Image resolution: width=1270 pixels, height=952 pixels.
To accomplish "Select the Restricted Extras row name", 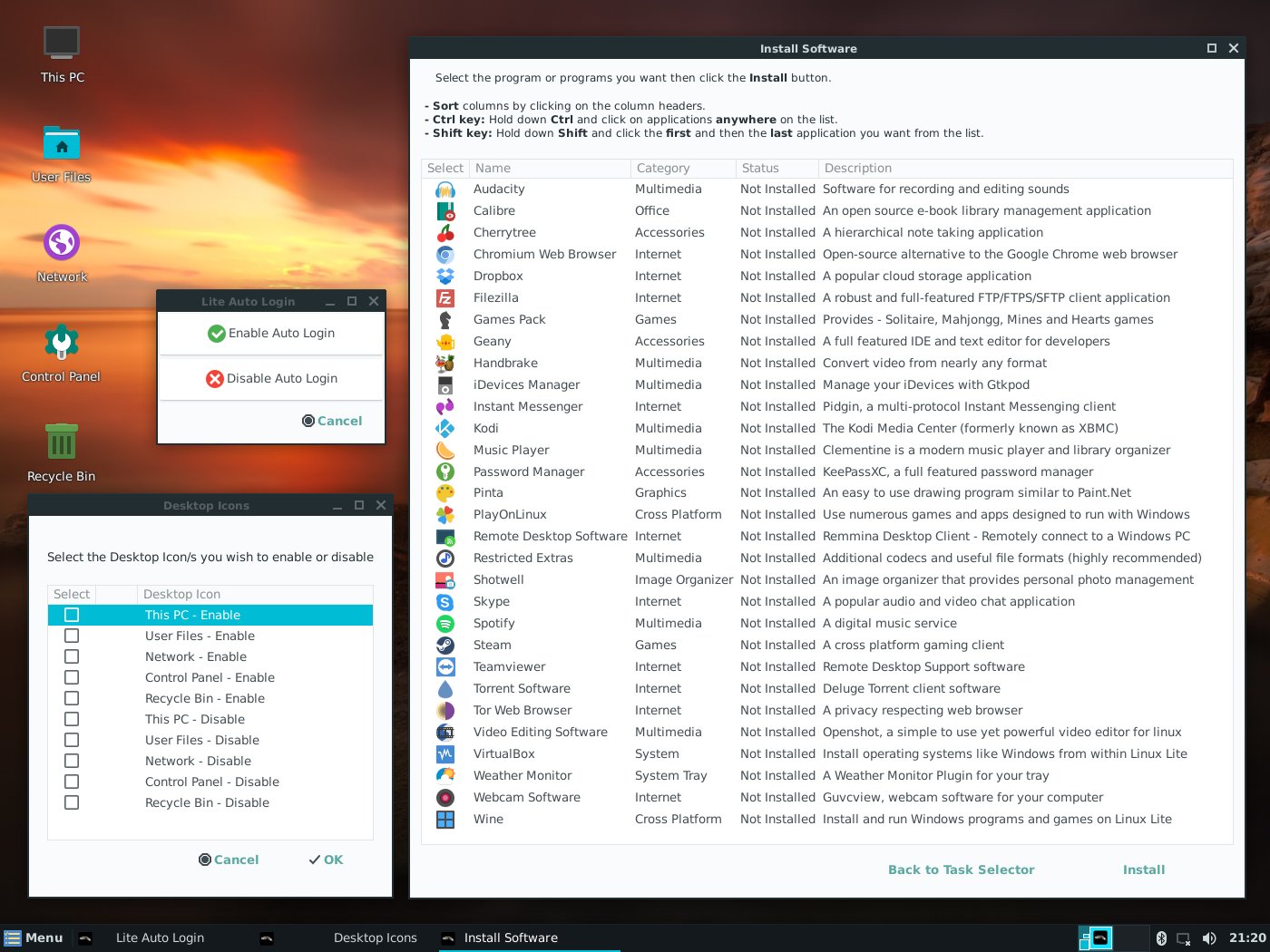I will pos(523,559).
